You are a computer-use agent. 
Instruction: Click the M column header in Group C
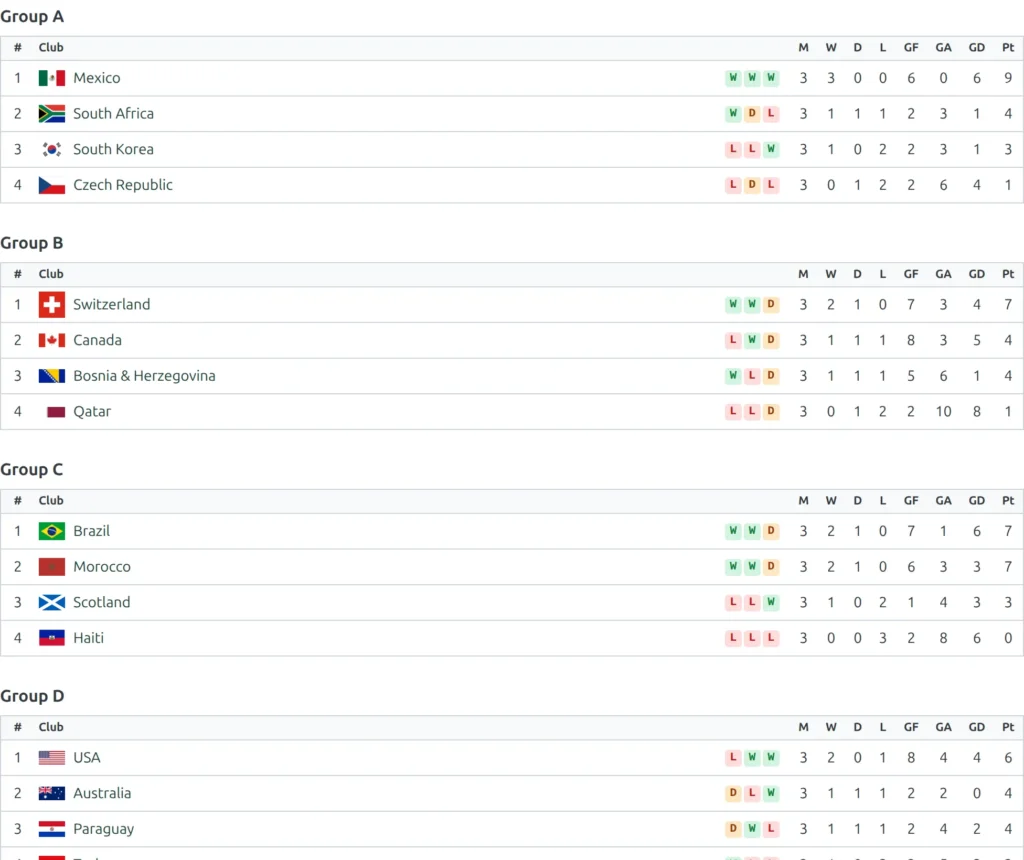point(803,501)
